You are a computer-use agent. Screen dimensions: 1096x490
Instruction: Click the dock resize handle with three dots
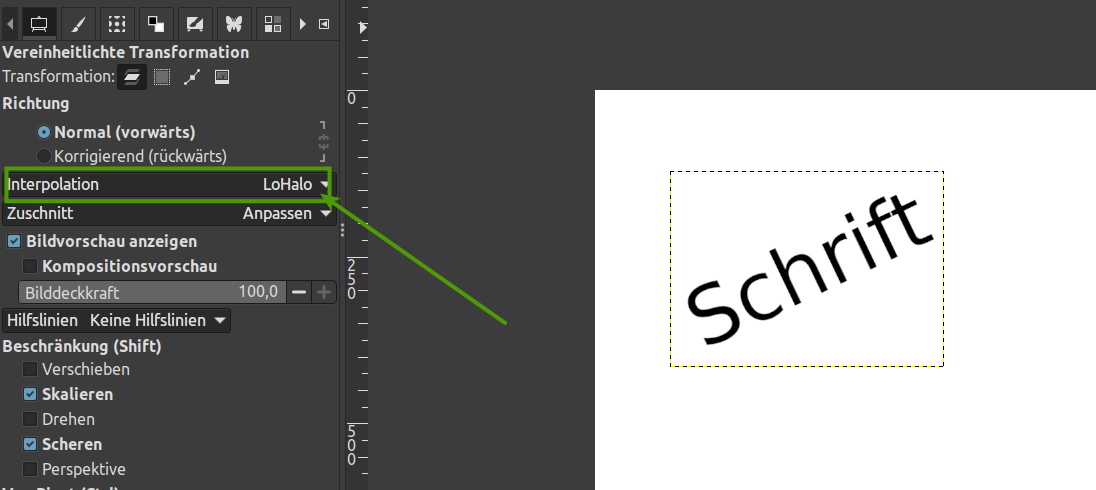point(342,231)
